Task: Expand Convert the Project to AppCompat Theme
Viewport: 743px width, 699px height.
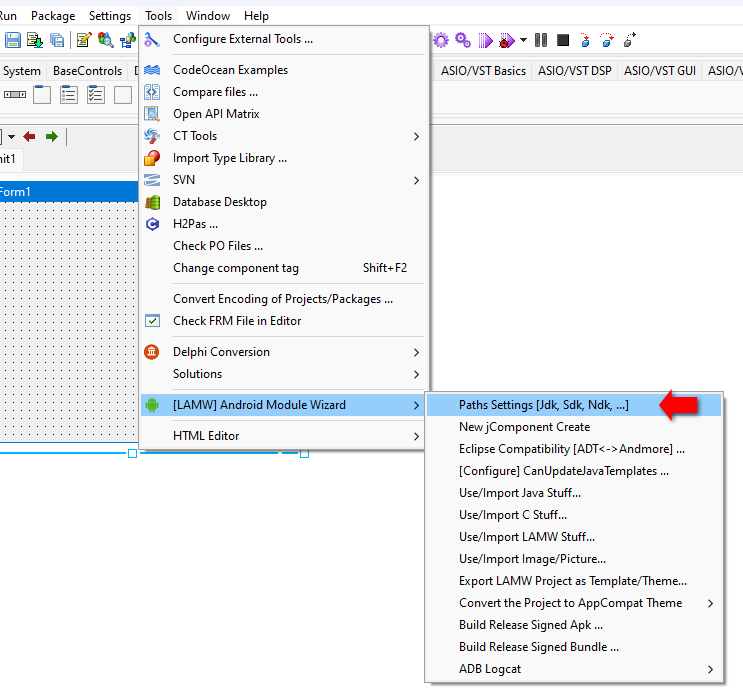Action: [574, 603]
